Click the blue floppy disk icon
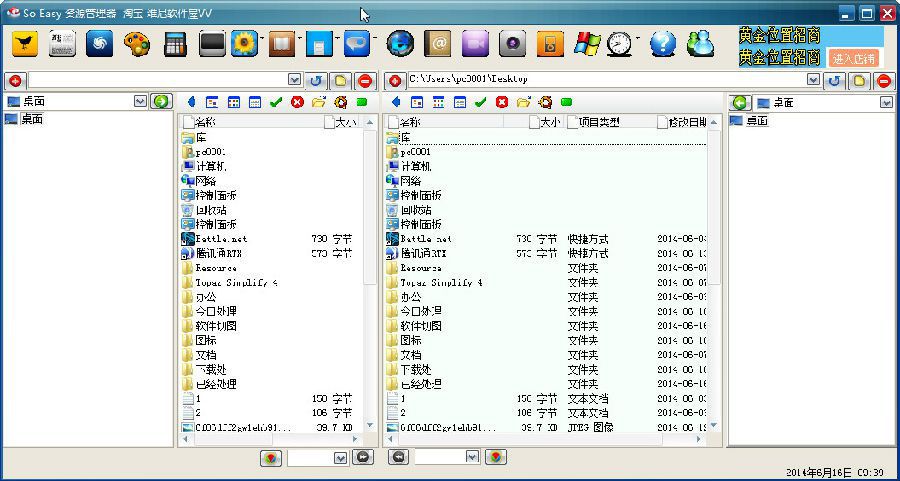 pos(320,44)
